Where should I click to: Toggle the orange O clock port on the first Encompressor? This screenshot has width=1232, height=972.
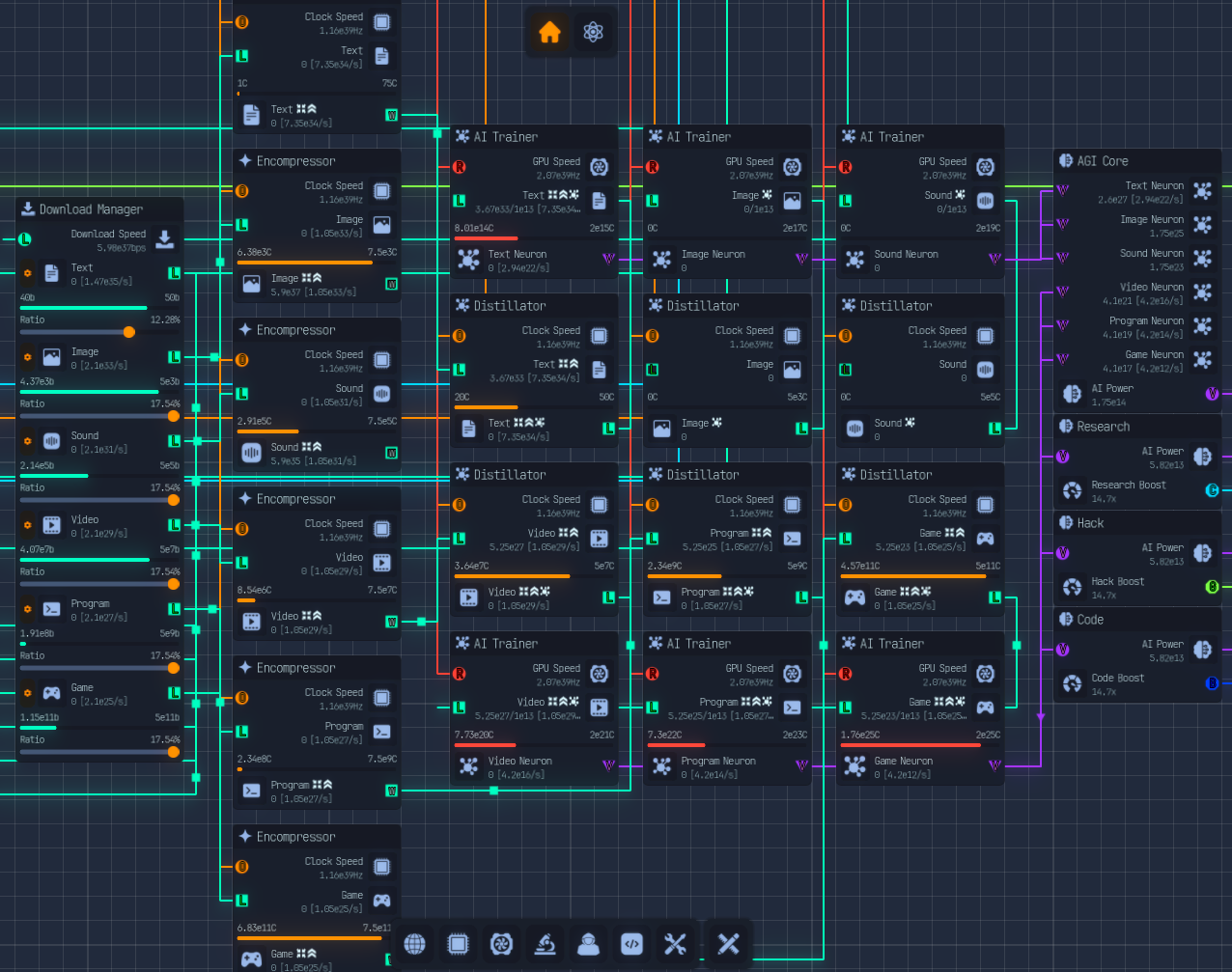click(x=241, y=191)
